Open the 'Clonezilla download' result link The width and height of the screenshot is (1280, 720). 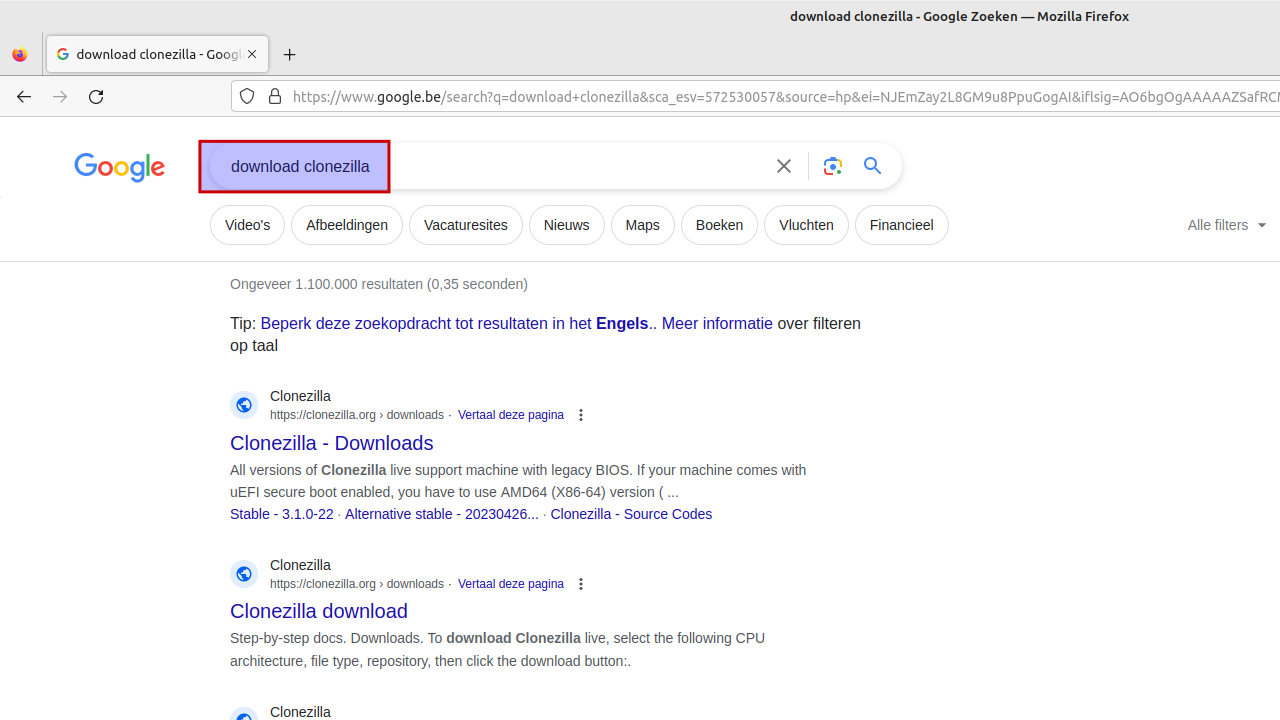(x=319, y=611)
